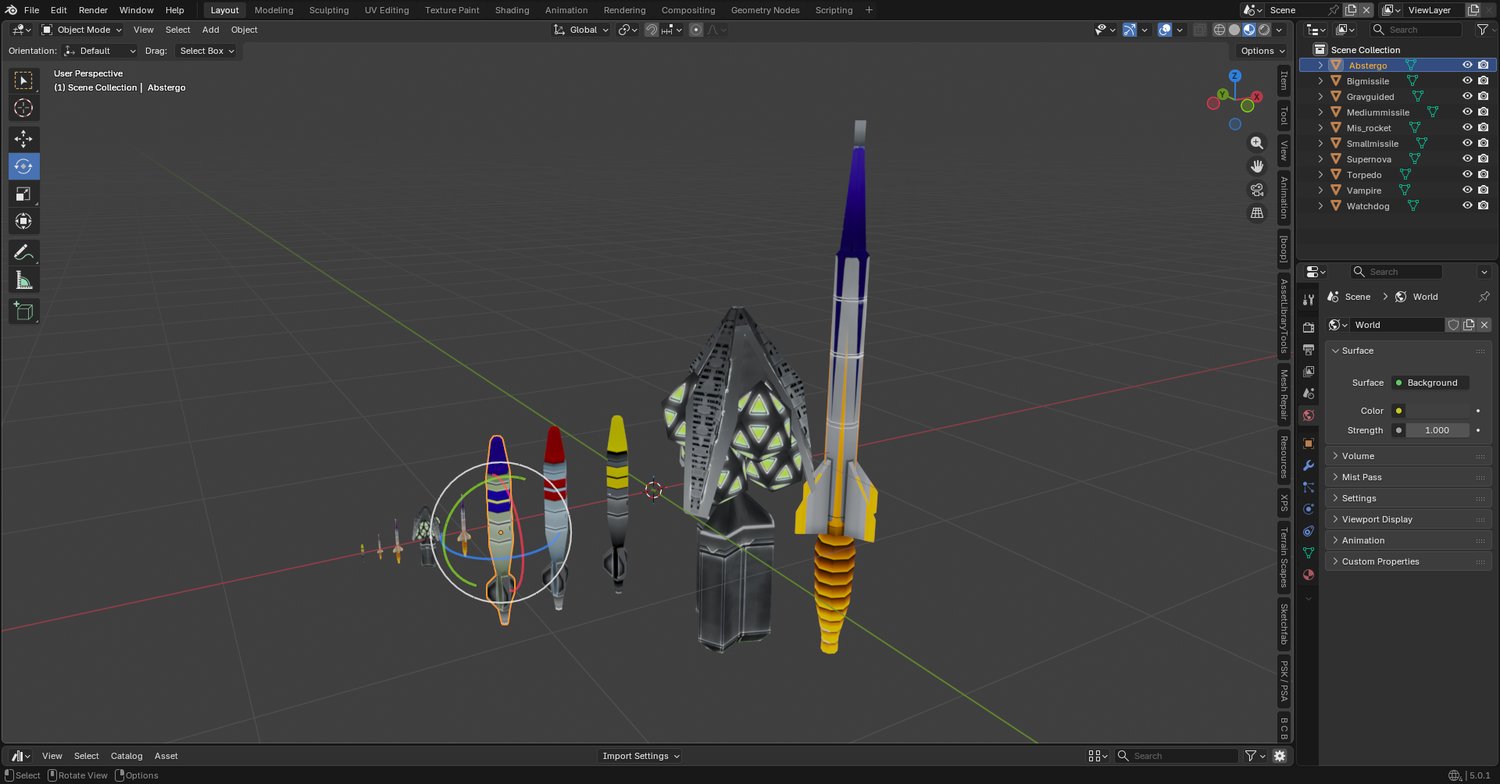Image resolution: width=1500 pixels, height=784 pixels.
Task: Switch perspective/orthographic with the grid icon
Action: (1257, 213)
